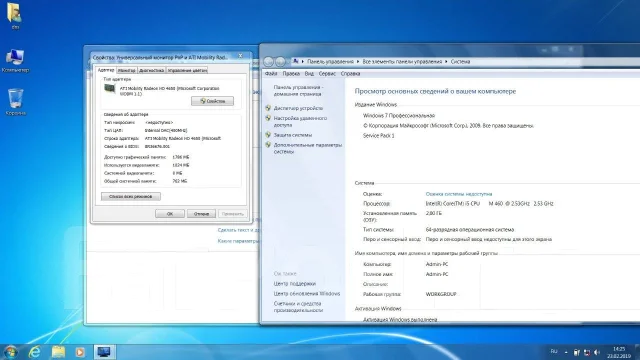640x360 pixels.
Task: Open Настройка удаленного доступа link
Action: click(300, 122)
